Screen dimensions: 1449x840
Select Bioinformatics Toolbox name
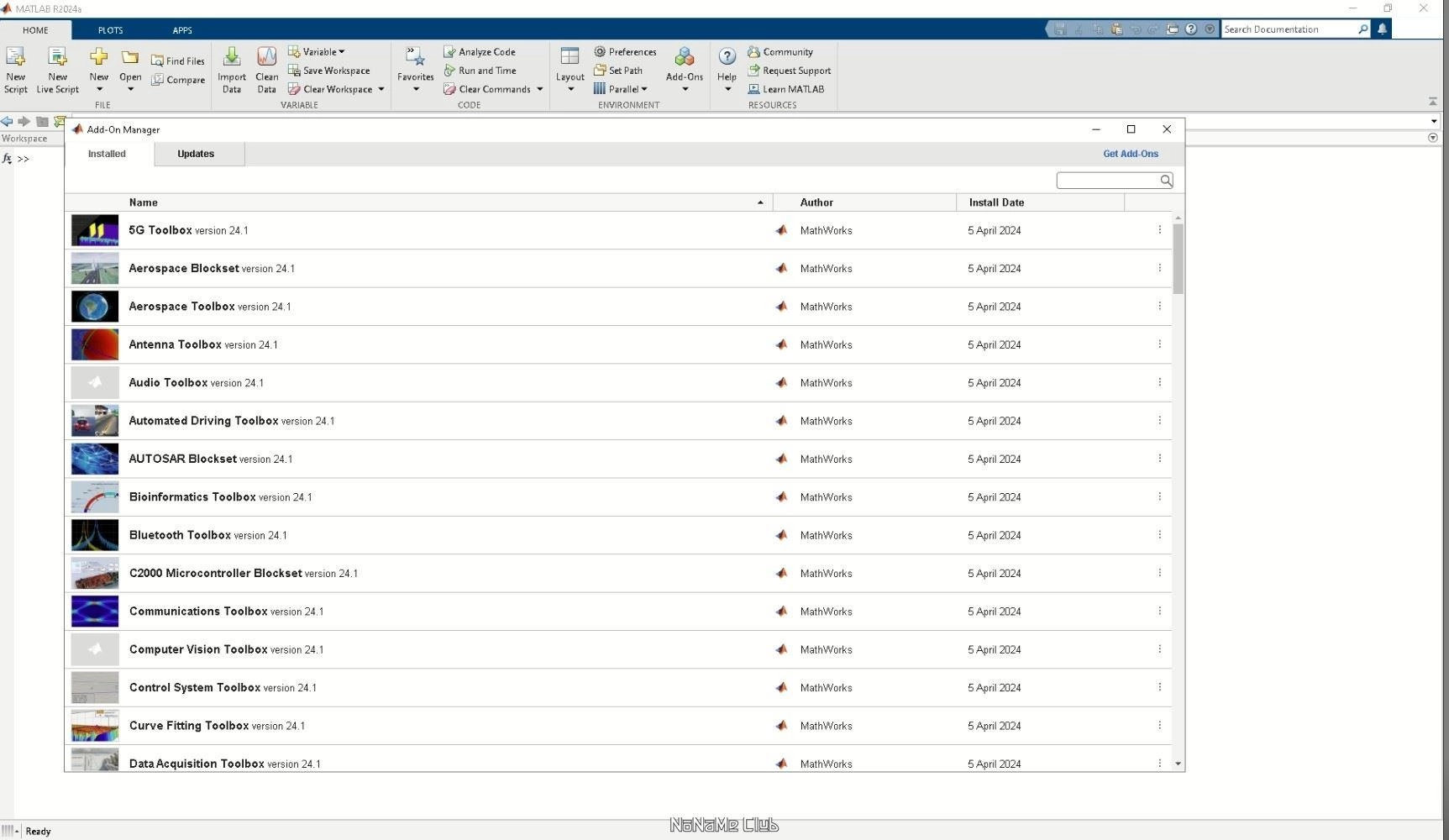tap(192, 497)
